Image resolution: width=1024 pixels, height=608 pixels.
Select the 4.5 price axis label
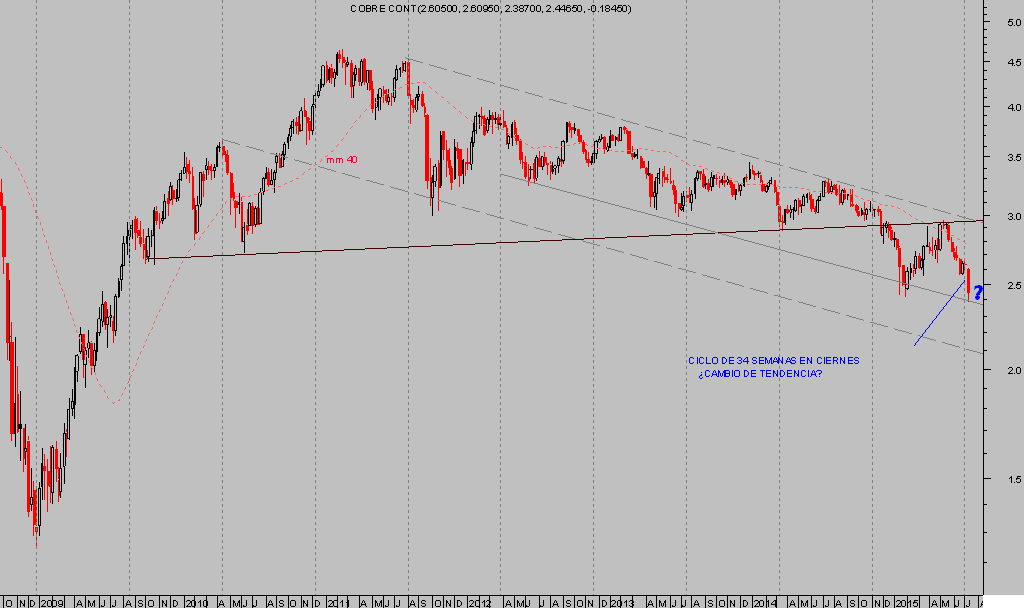pos(1000,62)
